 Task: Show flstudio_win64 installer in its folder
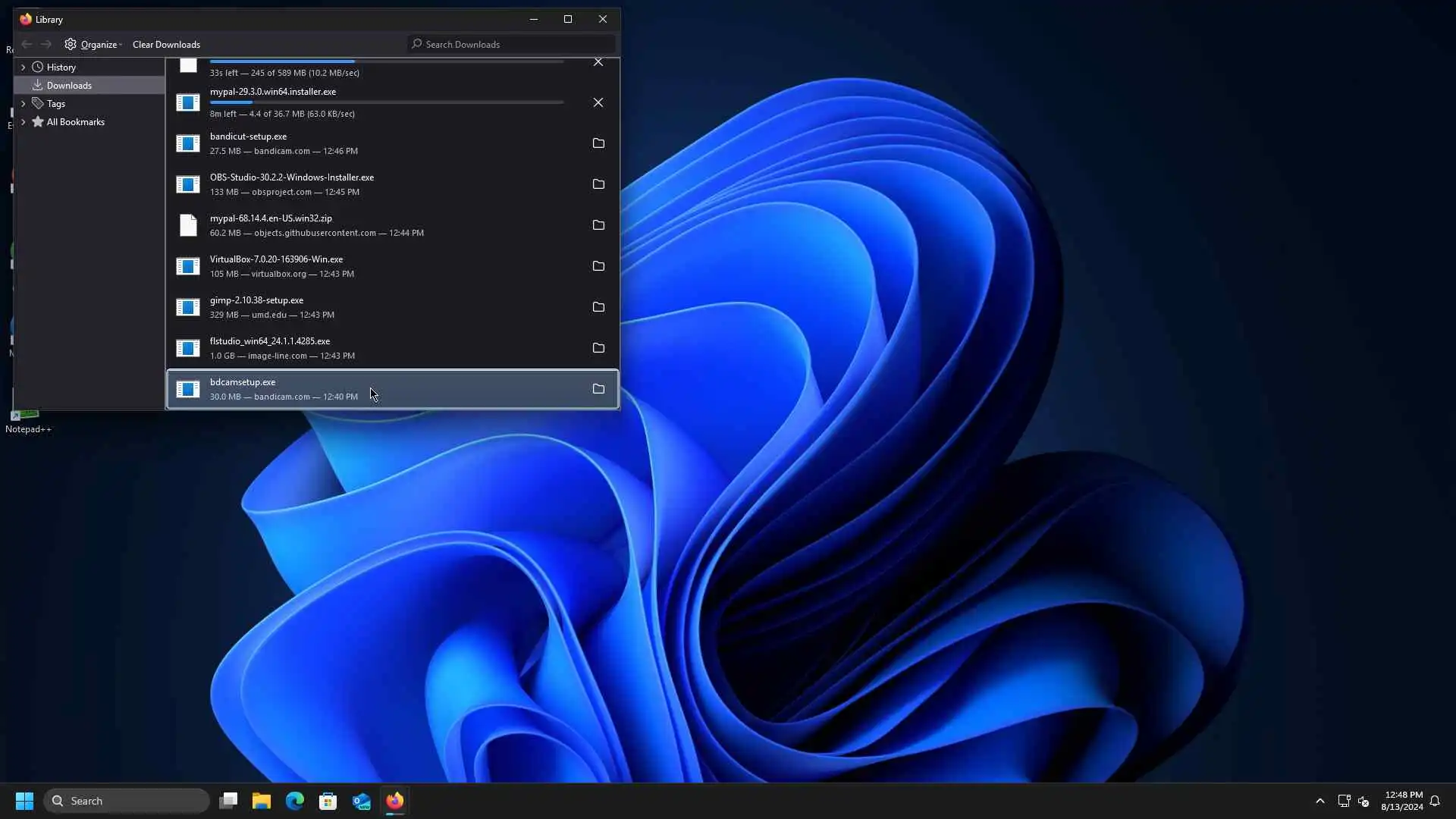(x=598, y=348)
